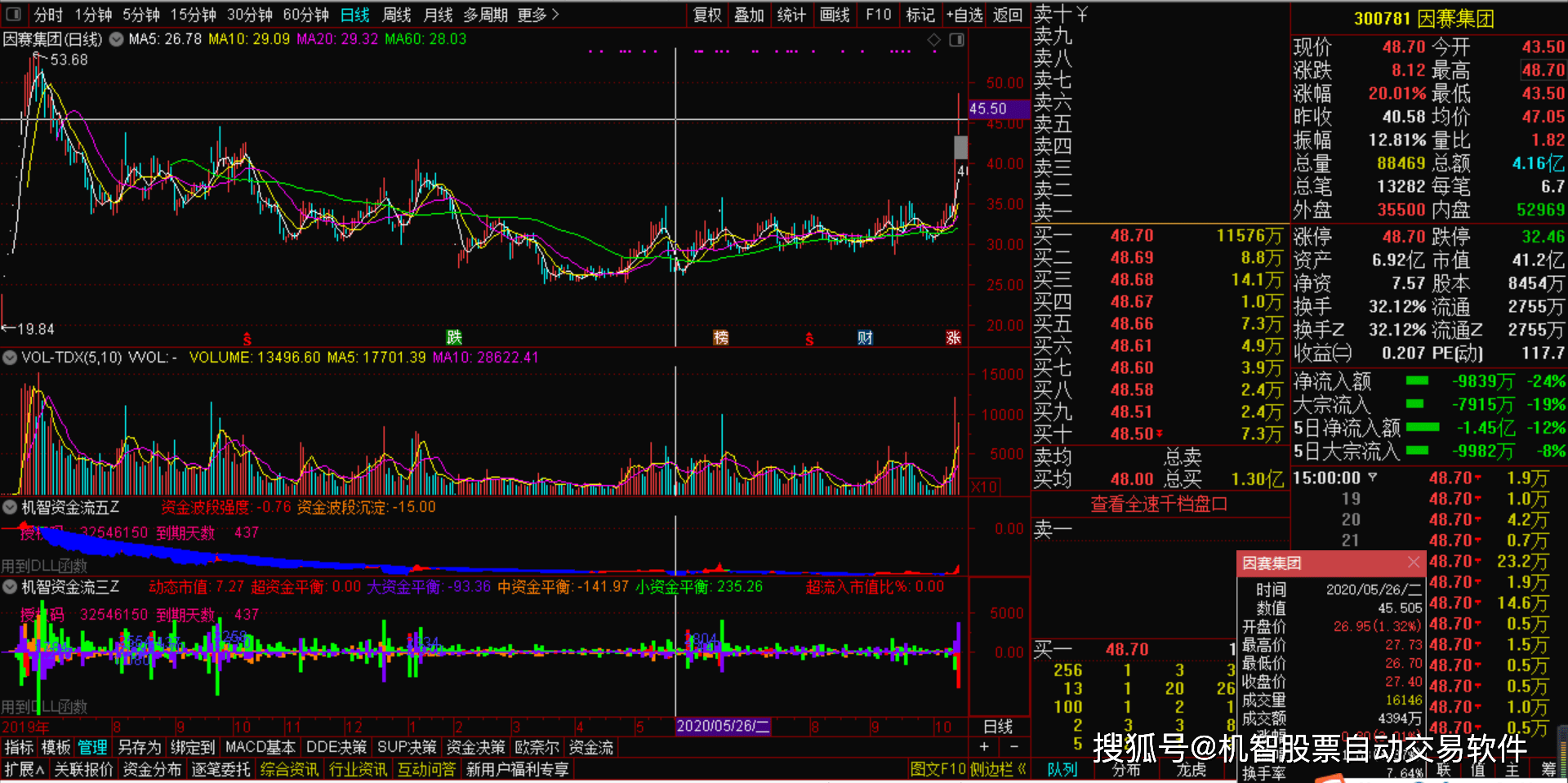Open the 多周期 view
The width and height of the screenshot is (1568, 783).
[486, 15]
